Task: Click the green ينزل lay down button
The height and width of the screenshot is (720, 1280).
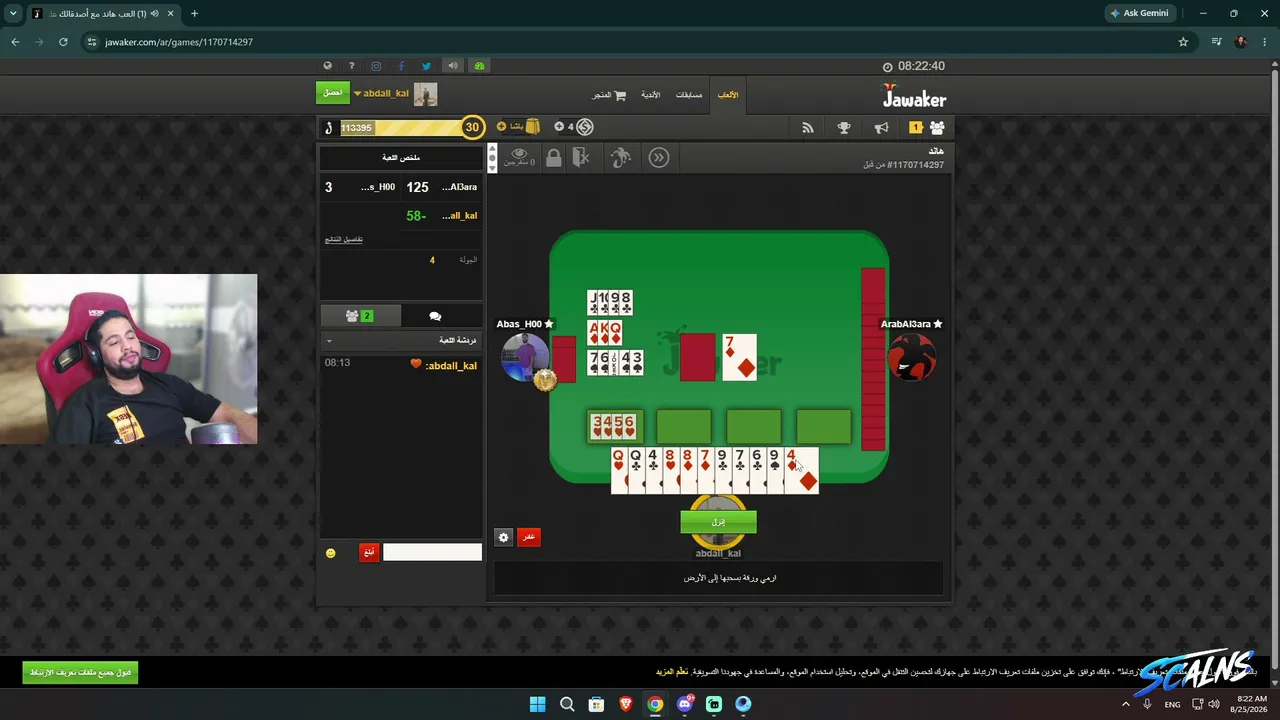Action: point(718,522)
